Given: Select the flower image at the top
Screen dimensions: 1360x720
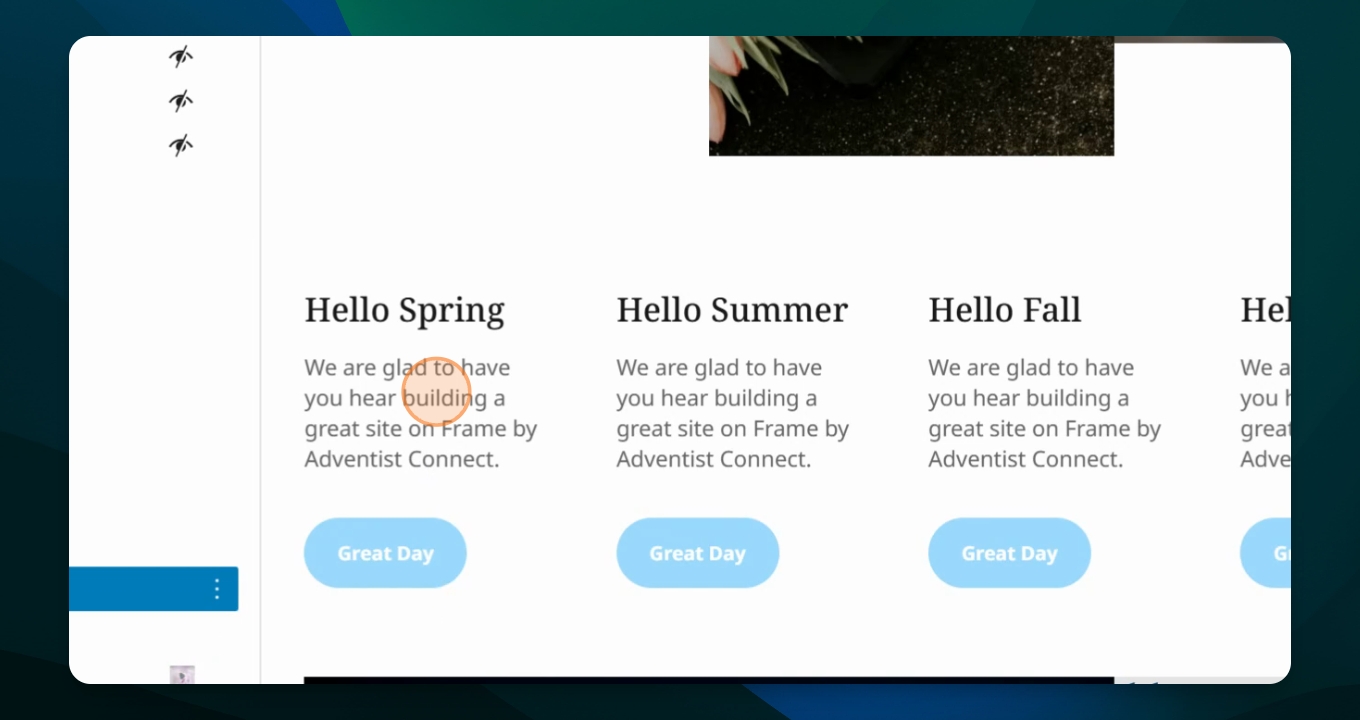Looking at the screenshot, I should 911,97.
